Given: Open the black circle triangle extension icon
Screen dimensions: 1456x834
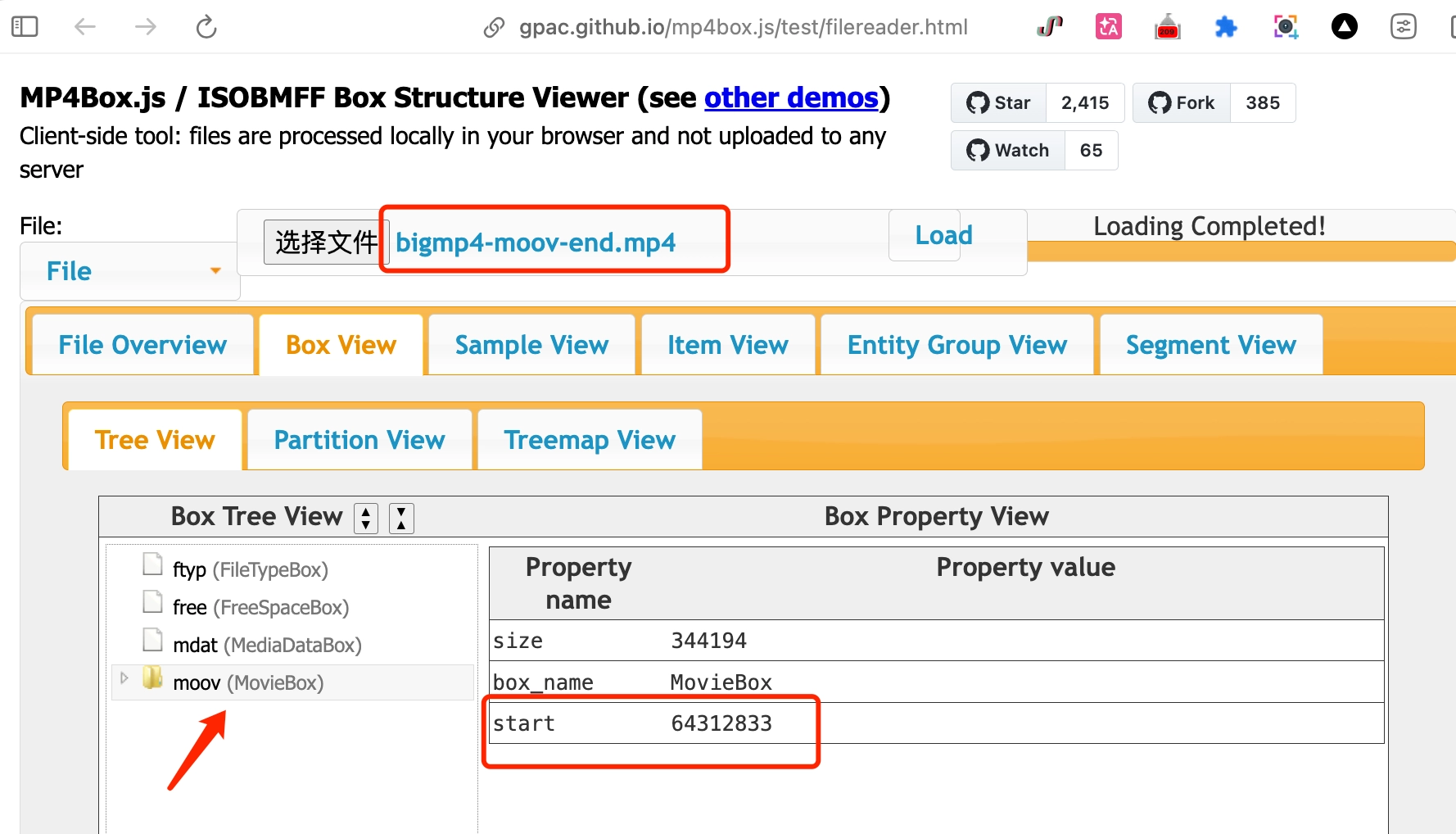Looking at the screenshot, I should pos(1345,27).
